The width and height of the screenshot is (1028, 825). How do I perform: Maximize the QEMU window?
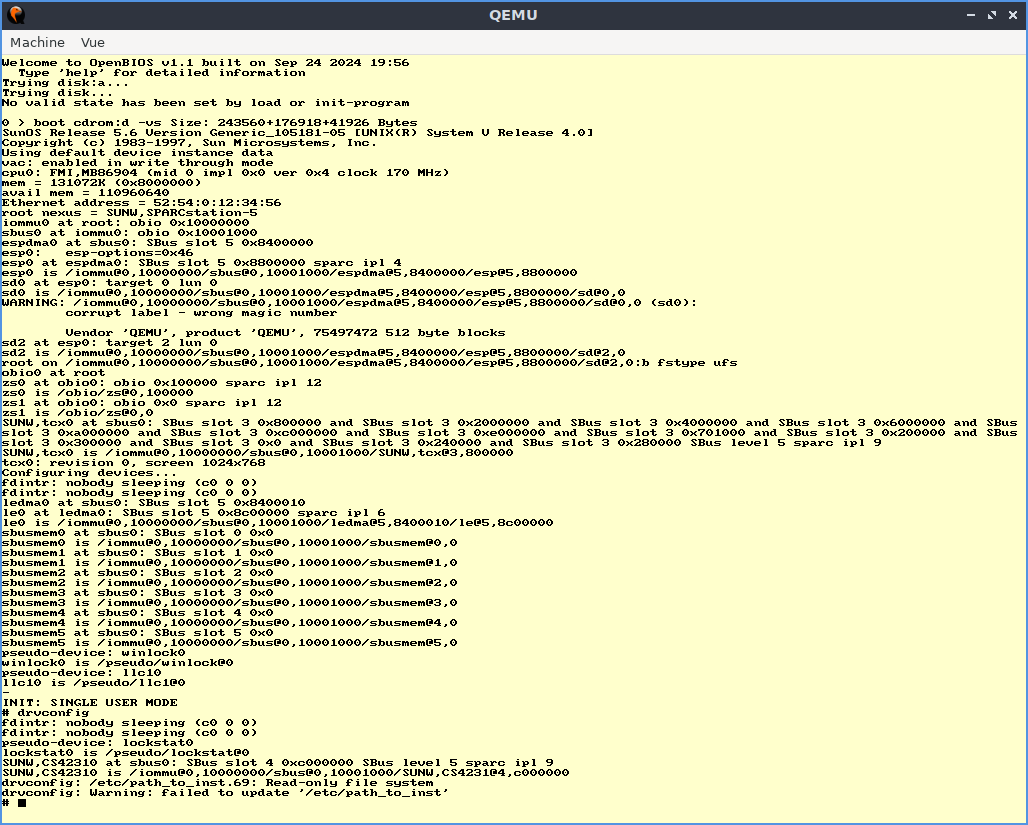pyautogui.click(x=992, y=15)
